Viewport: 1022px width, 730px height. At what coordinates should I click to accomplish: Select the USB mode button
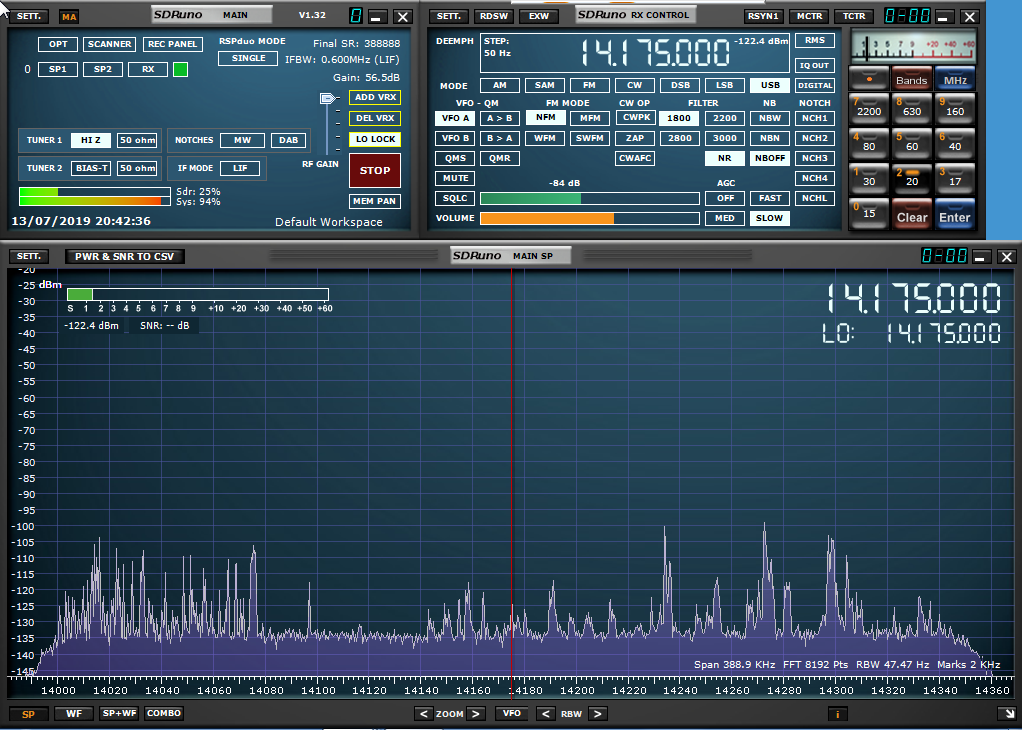770,85
